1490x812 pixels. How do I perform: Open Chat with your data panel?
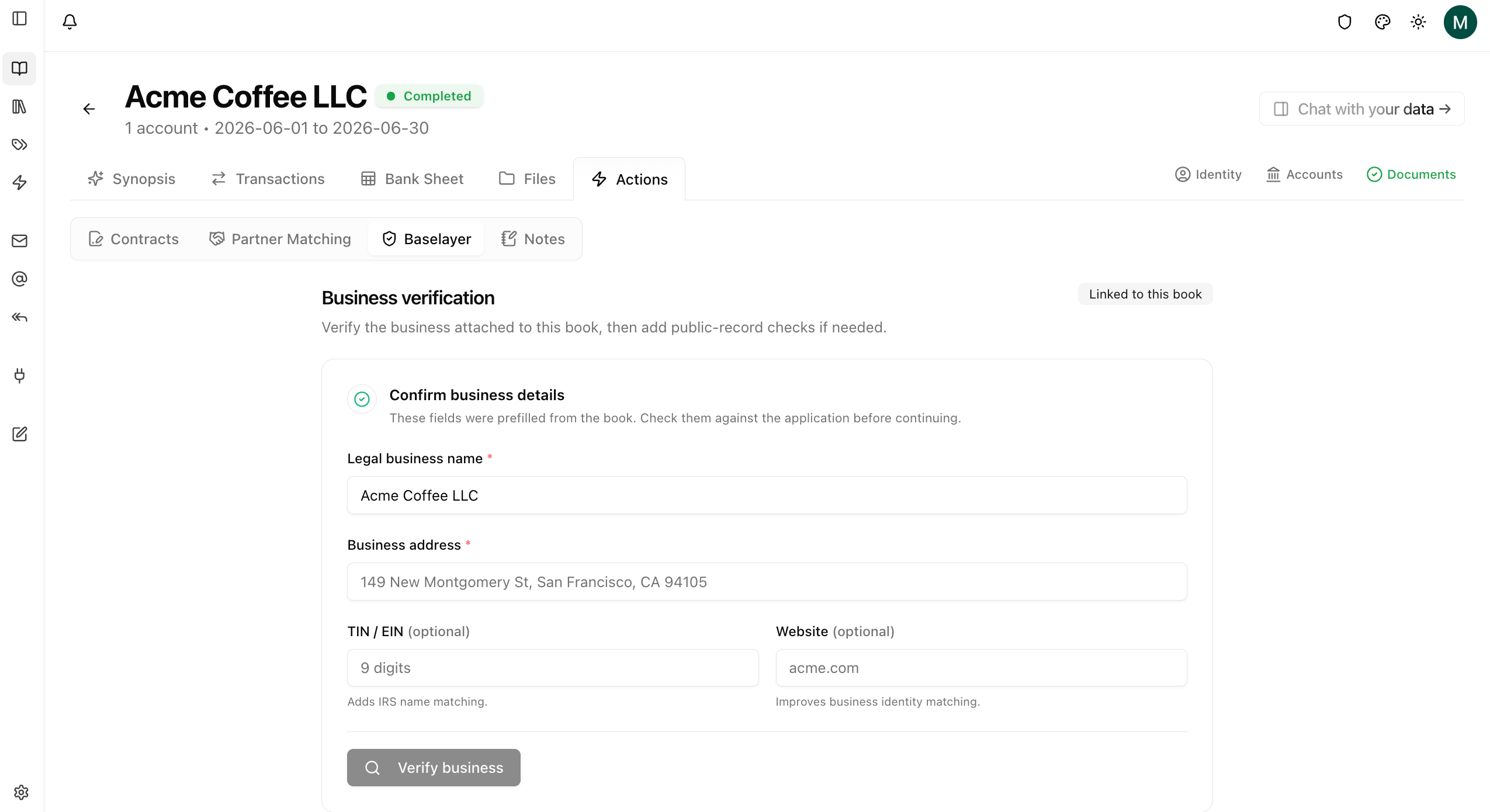coord(1361,109)
